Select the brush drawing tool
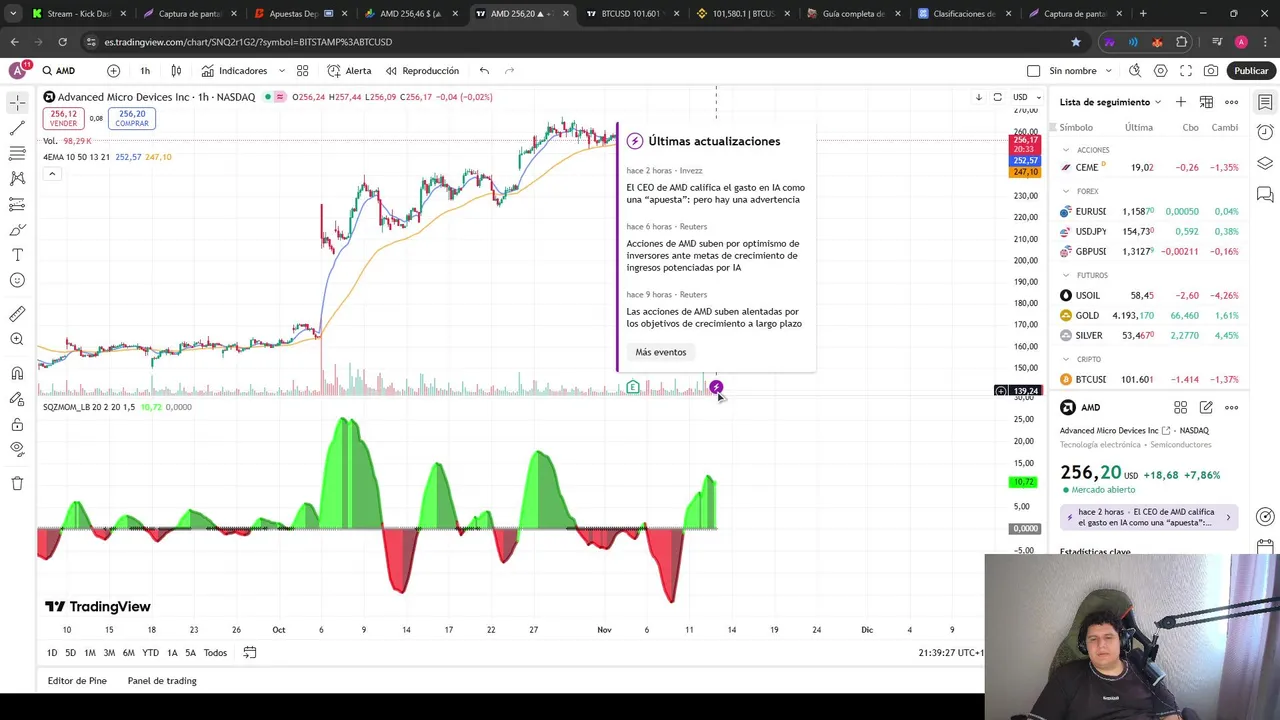Viewport: 1280px width, 720px height. click(x=17, y=230)
